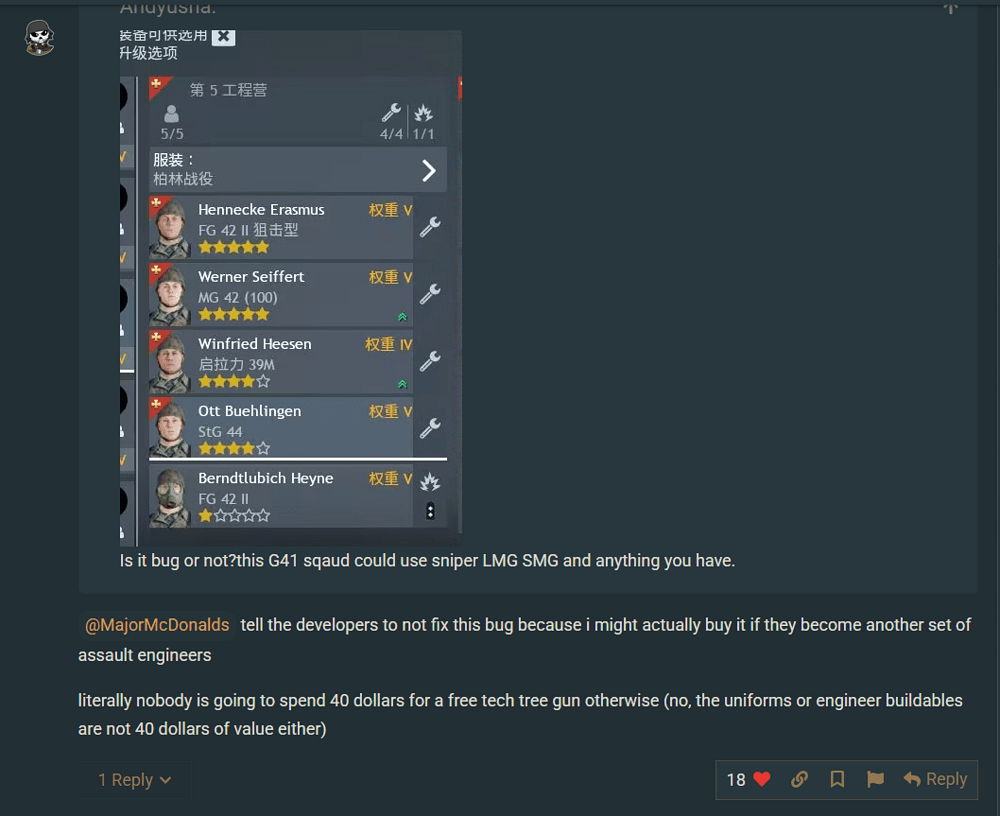Viewport: 1000px width, 816px height.
Task: Click the 18 likes count
Action: coord(736,780)
